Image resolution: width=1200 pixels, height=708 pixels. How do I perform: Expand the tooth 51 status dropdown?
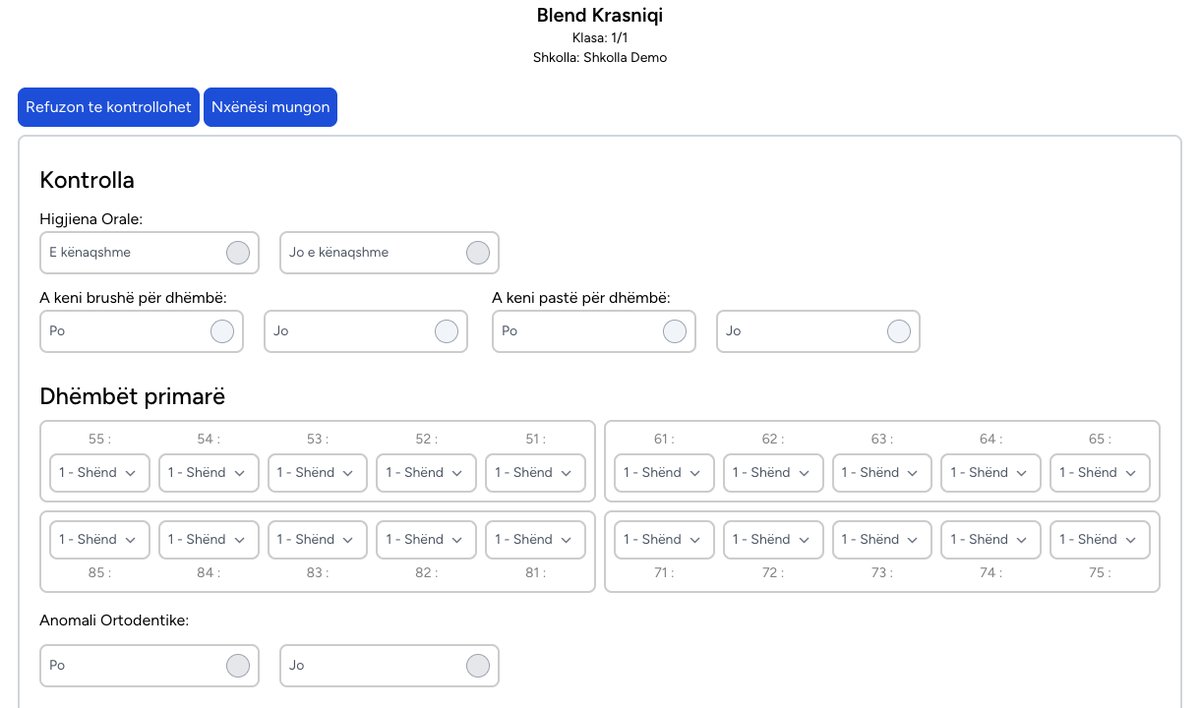coord(536,473)
